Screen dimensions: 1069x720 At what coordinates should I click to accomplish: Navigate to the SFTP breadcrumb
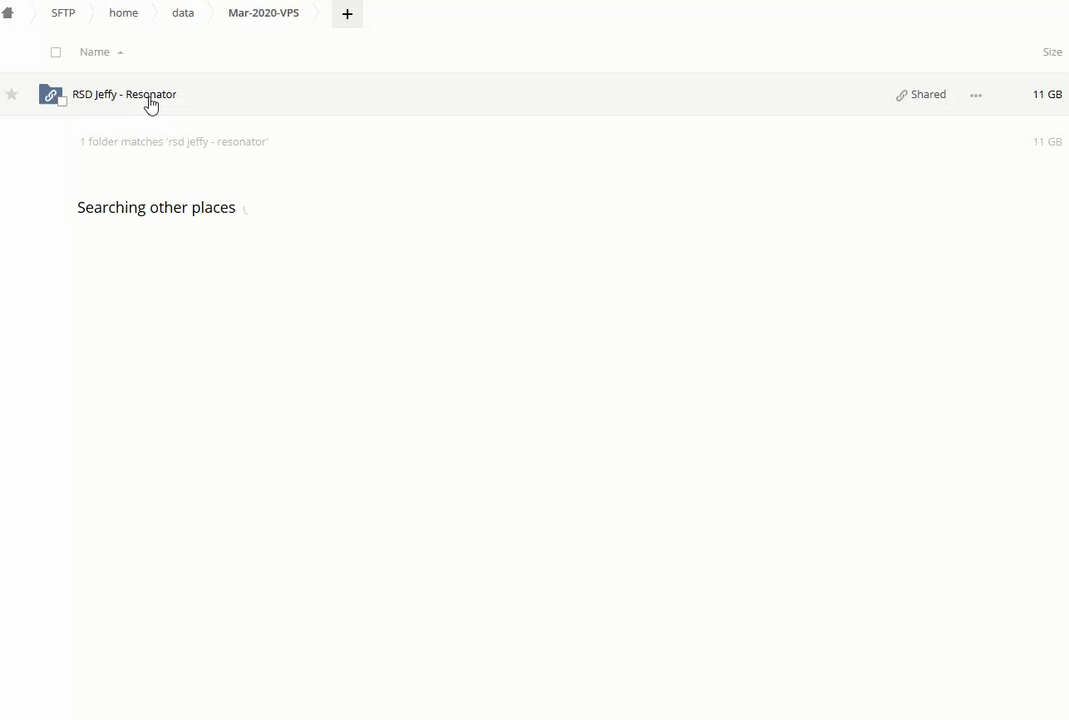point(63,13)
